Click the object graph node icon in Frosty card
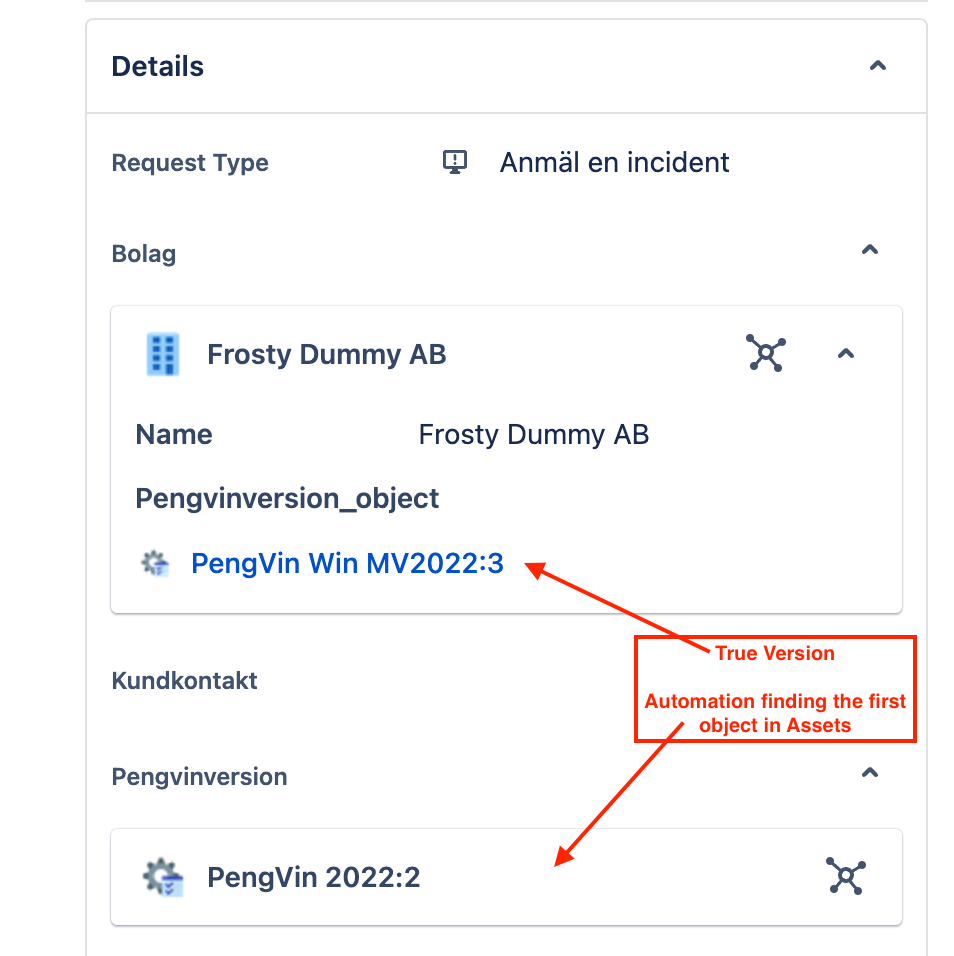 click(766, 353)
